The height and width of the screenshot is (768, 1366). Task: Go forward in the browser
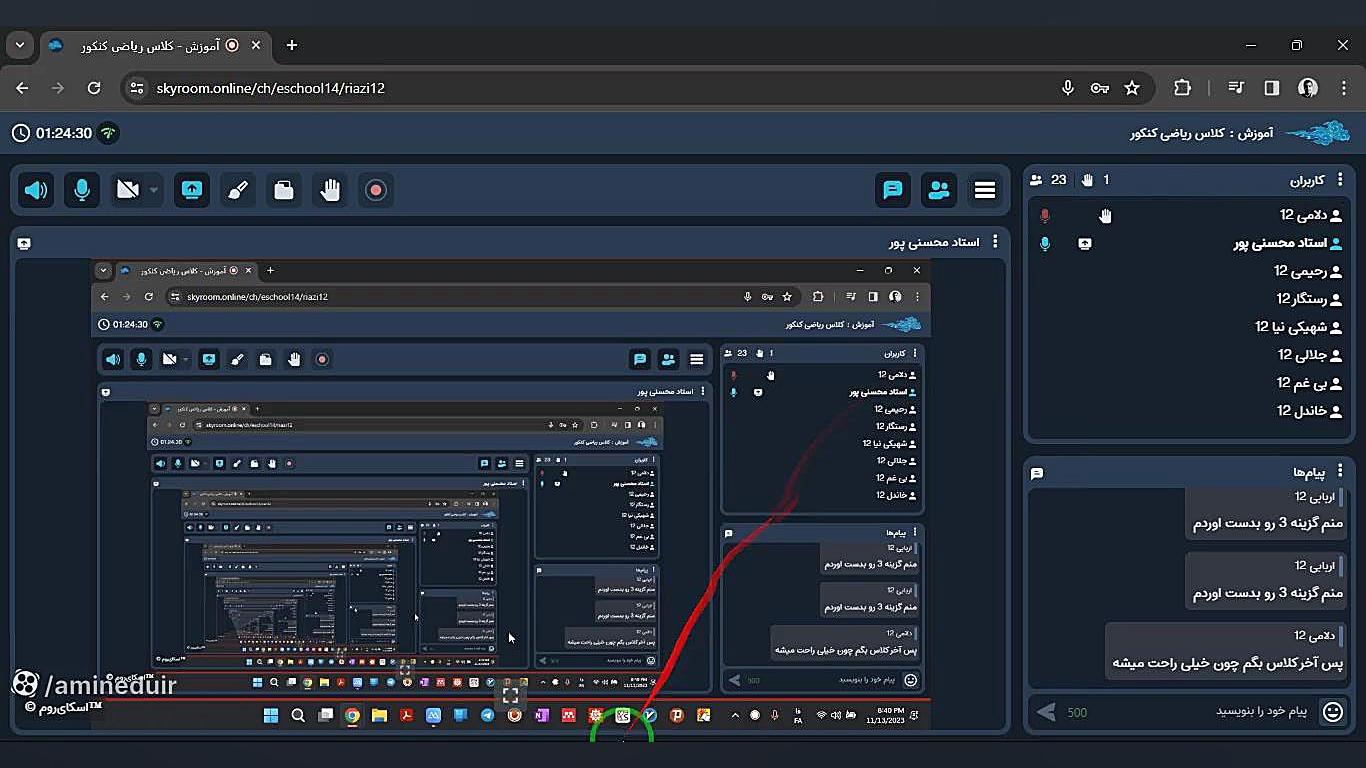click(58, 88)
